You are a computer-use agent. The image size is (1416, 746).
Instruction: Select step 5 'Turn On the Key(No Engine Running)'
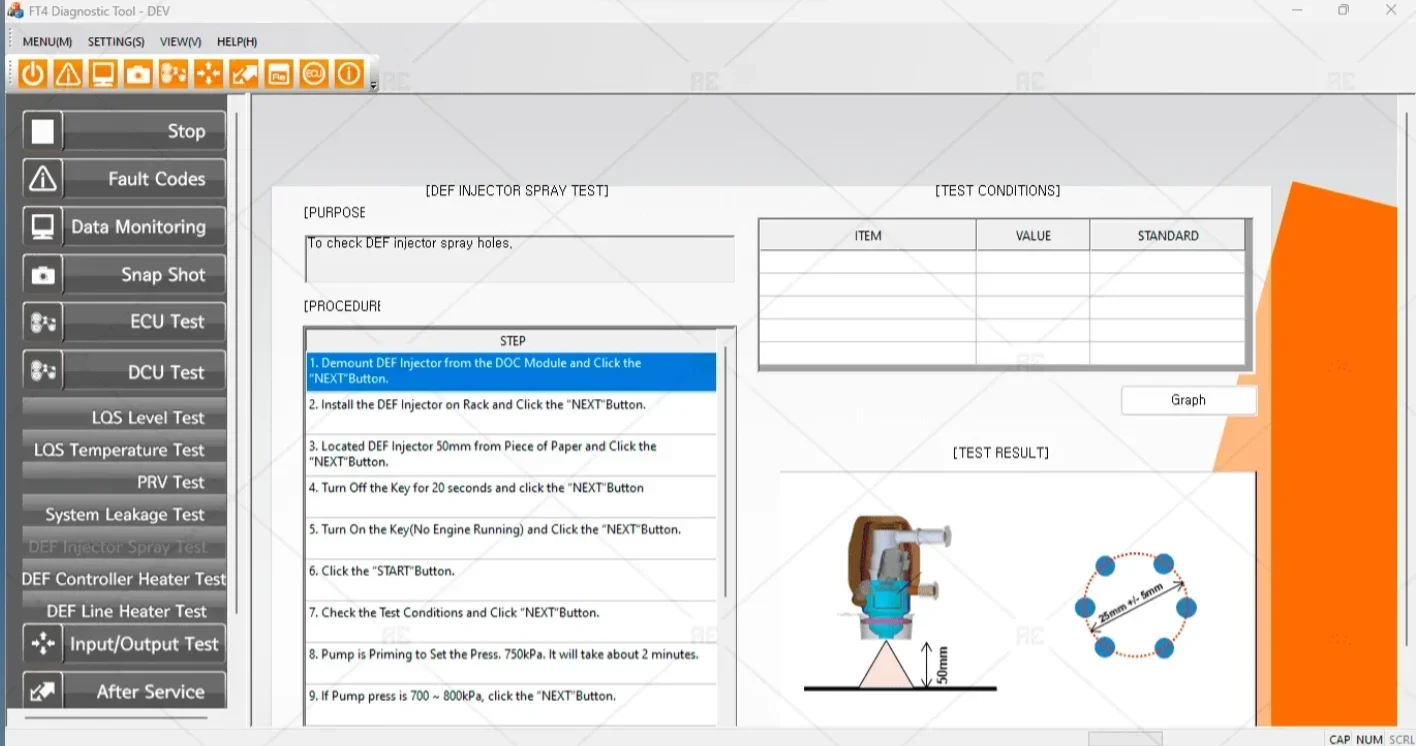511,538
